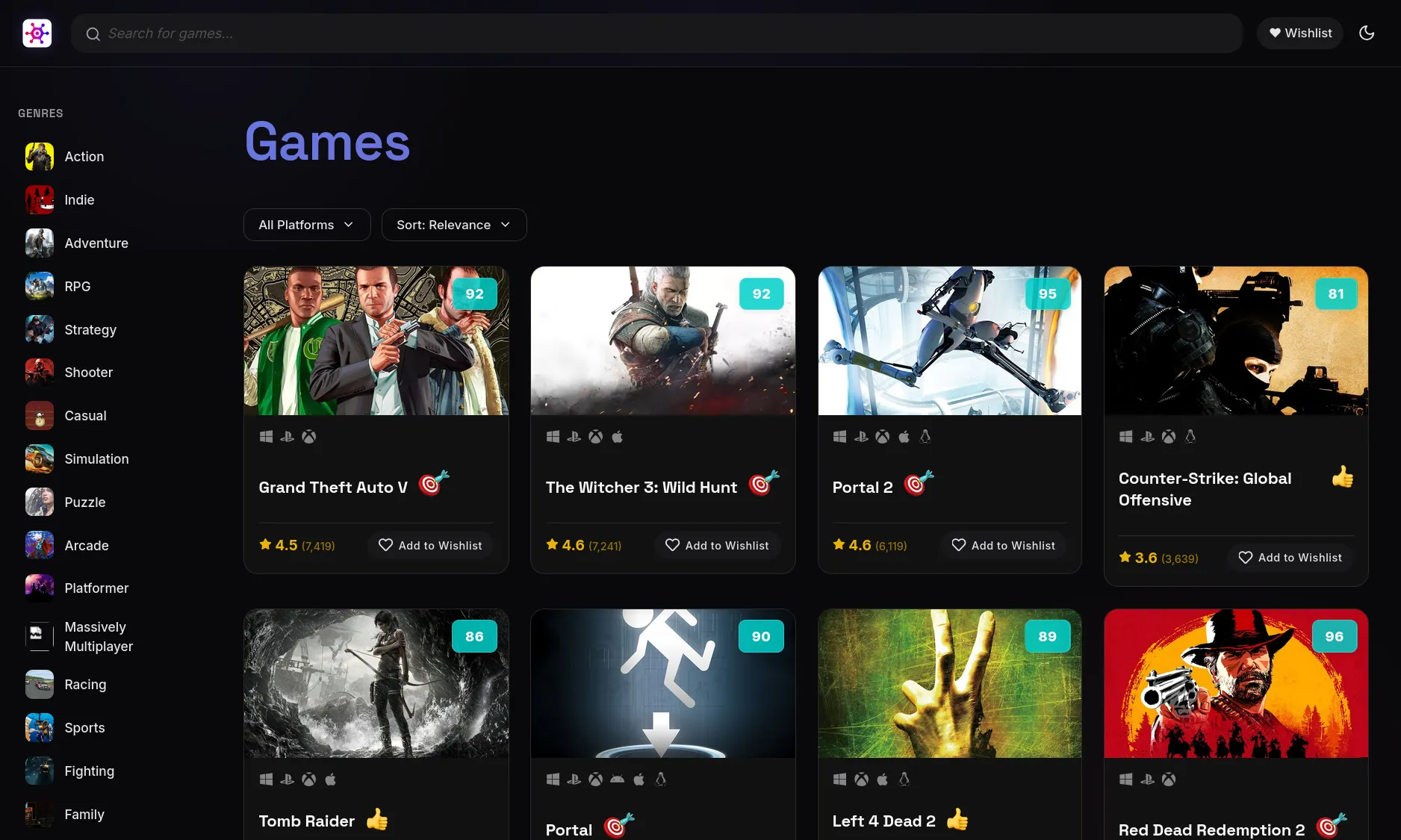Open the Left 4 Dead 2 cover image
This screenshot has height=840, width=1401.
(x=950, y=683)
